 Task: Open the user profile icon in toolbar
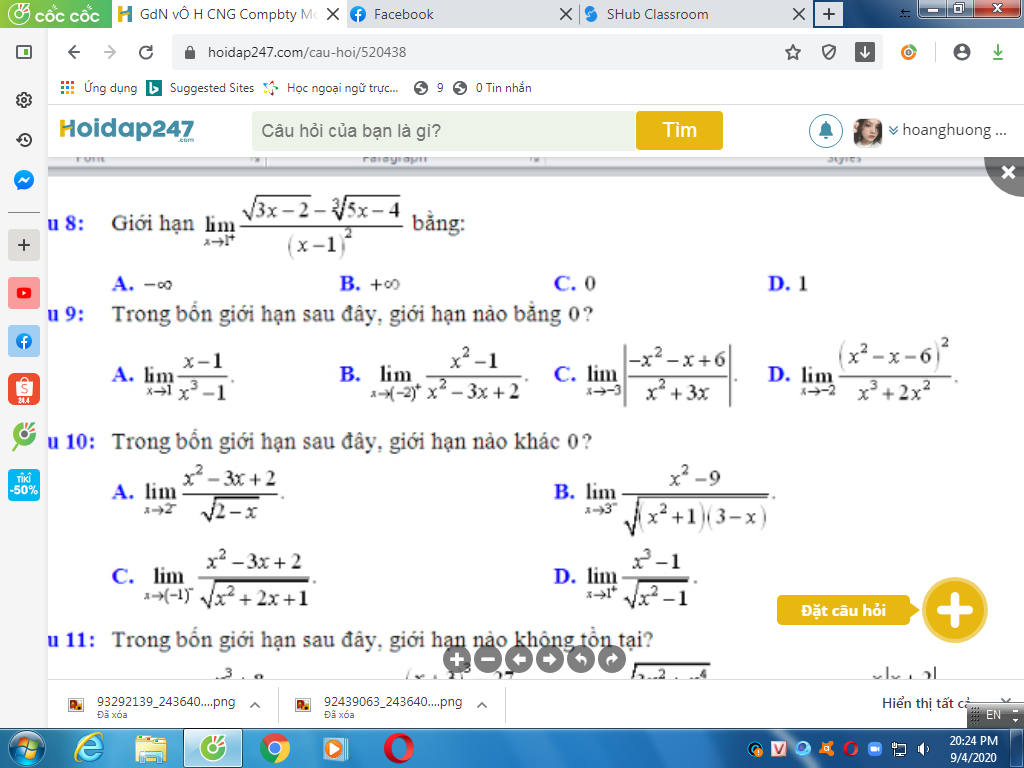click(x=961, y=52)
